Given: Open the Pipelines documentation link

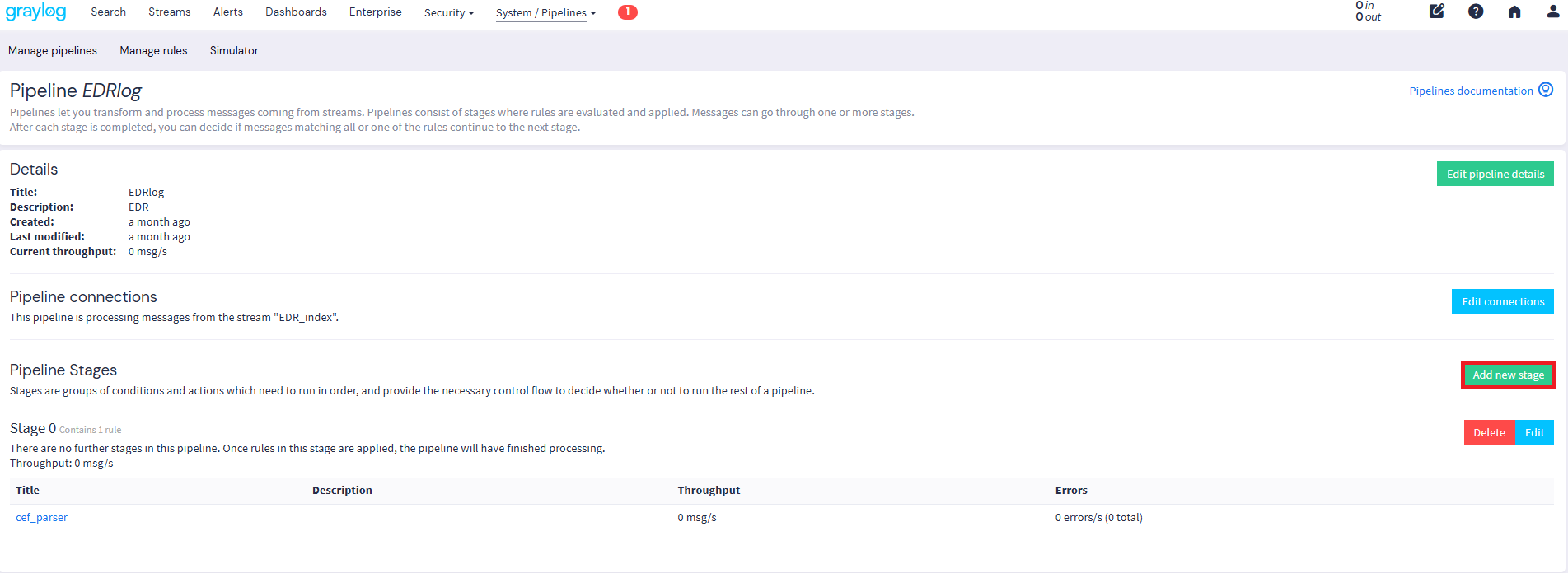Looking at the screenshot, I should [1471, 91].
